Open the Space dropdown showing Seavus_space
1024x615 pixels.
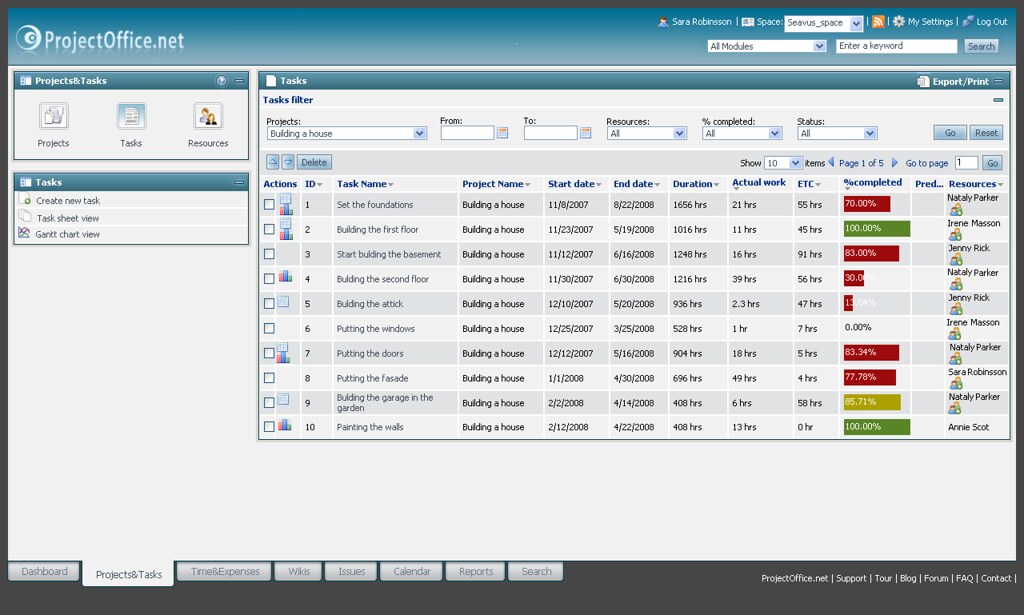click(822, 22)
